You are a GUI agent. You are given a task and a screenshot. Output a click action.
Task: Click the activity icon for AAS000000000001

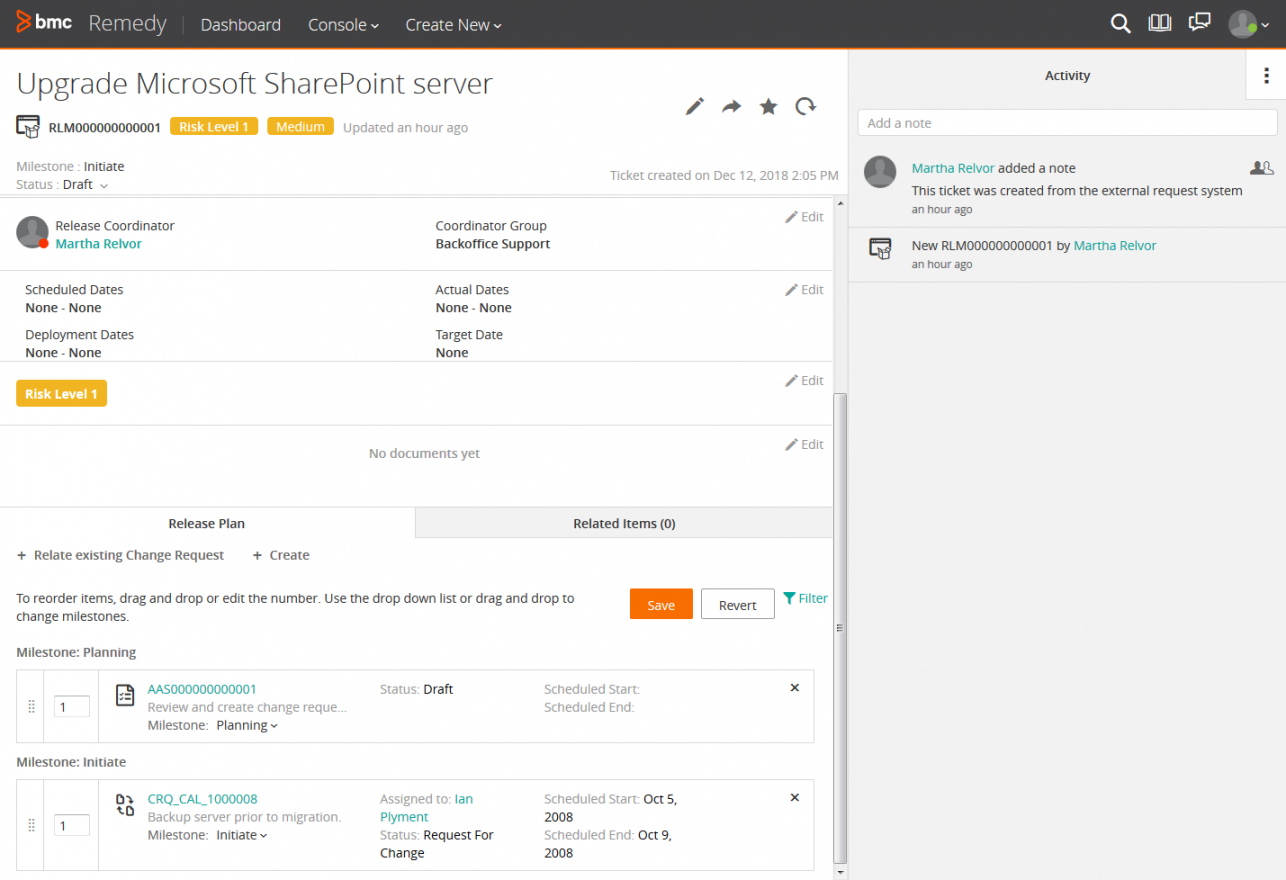pos(125,695)
